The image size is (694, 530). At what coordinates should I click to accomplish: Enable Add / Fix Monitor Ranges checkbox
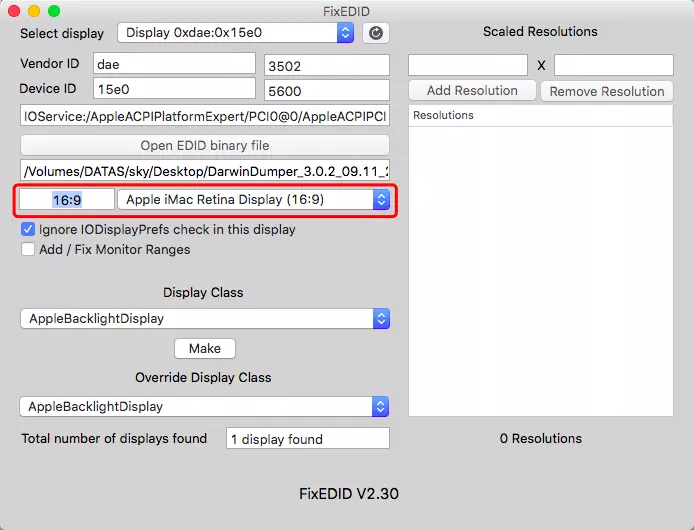click(x=28, y=249)
